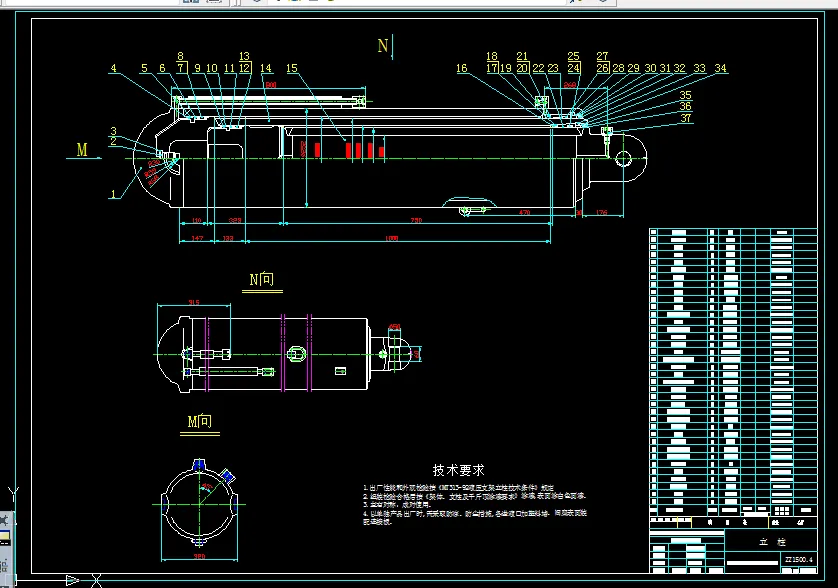Click the N向 view title

tap(262, 279)
